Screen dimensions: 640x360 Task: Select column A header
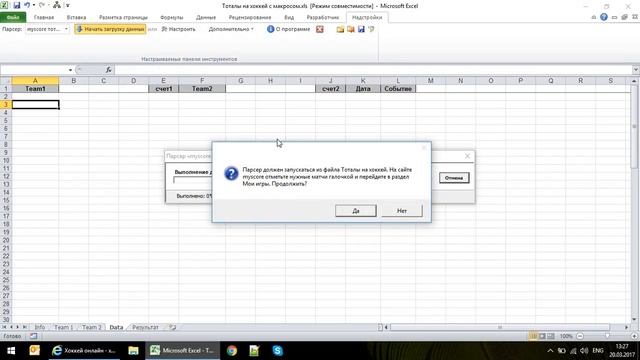35,81
